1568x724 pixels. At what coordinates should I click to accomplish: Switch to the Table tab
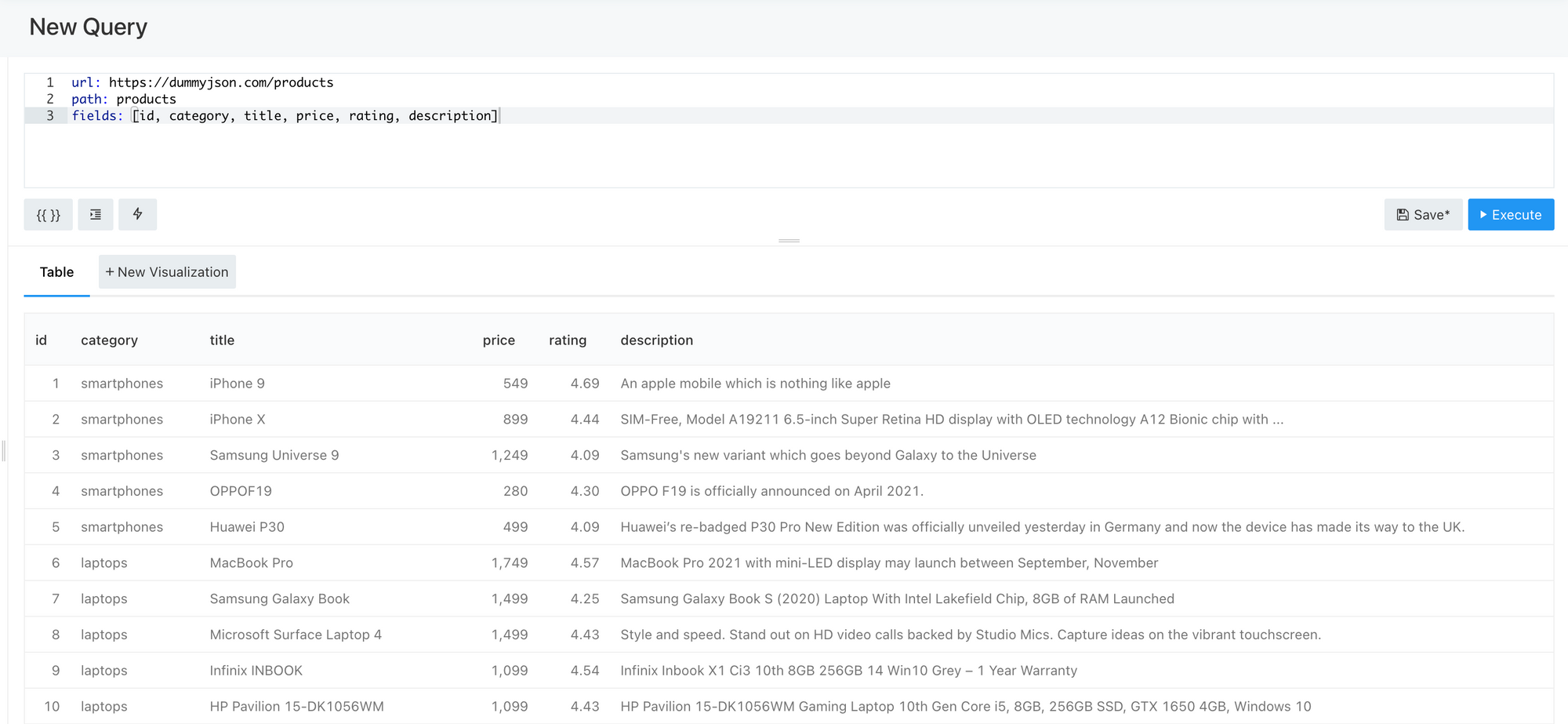click(56, 271)
